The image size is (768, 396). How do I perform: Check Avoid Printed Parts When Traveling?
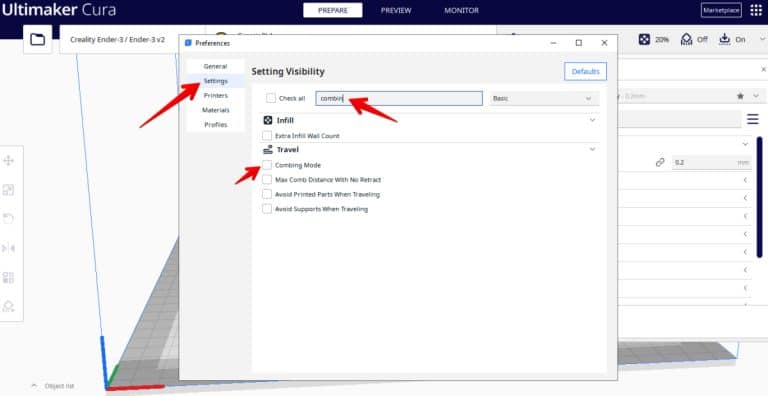pyautogui.click(x=267, y=195)
